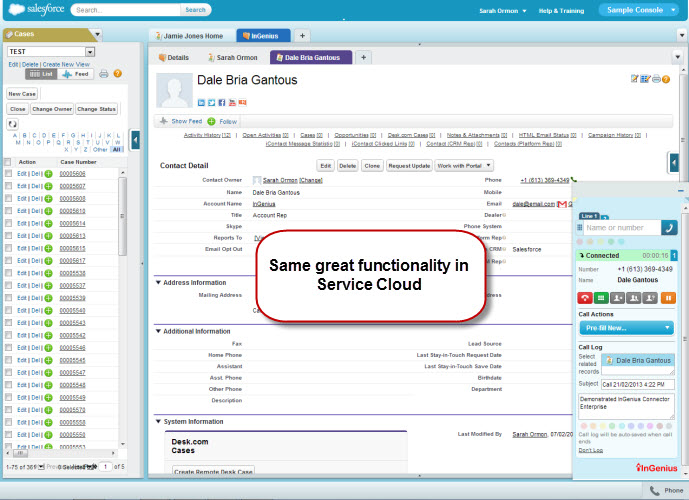Click the Show Feed icon
The image size is (689, 500).
[163, 121]
